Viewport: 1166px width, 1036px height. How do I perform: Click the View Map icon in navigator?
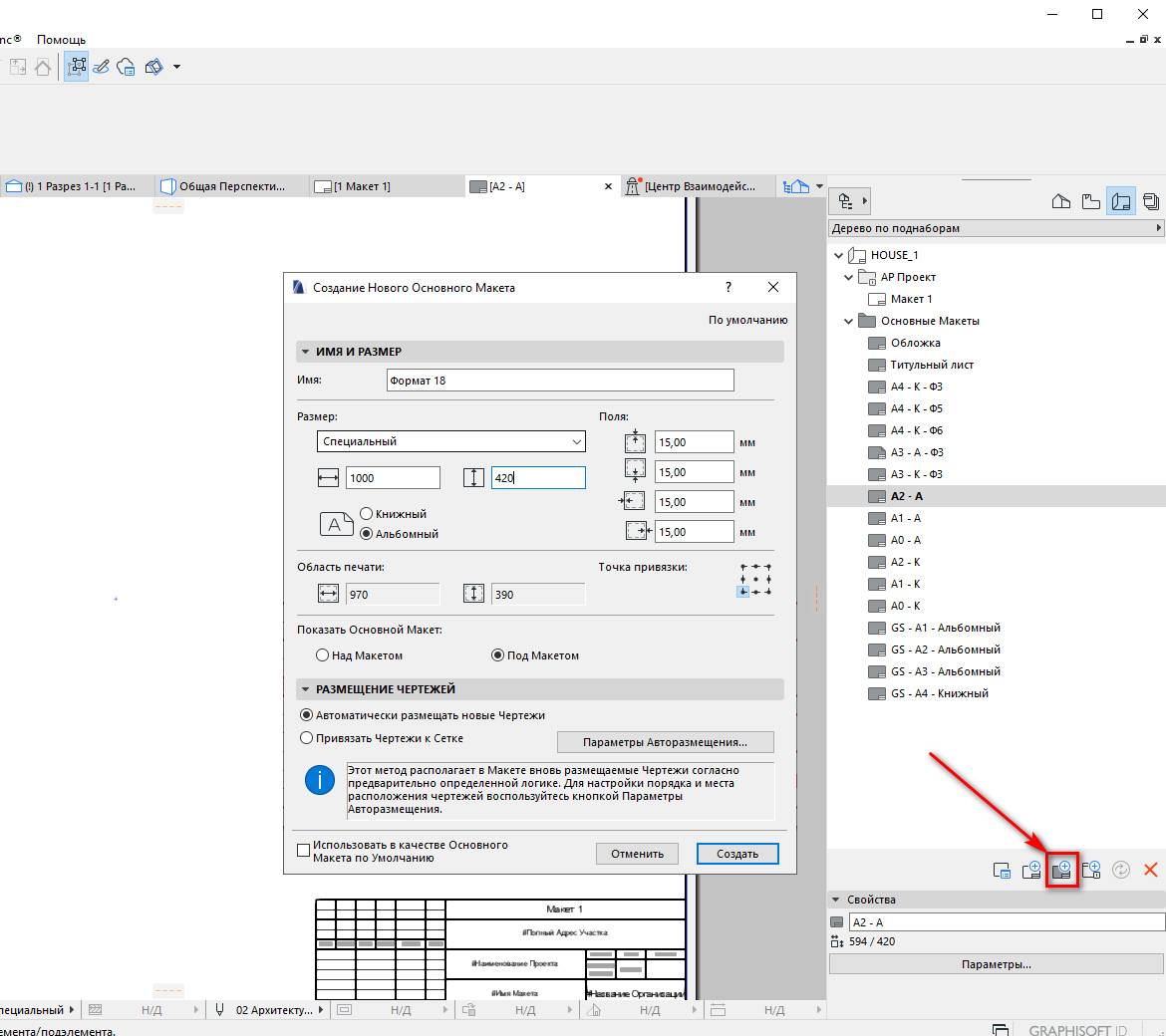1091,201
